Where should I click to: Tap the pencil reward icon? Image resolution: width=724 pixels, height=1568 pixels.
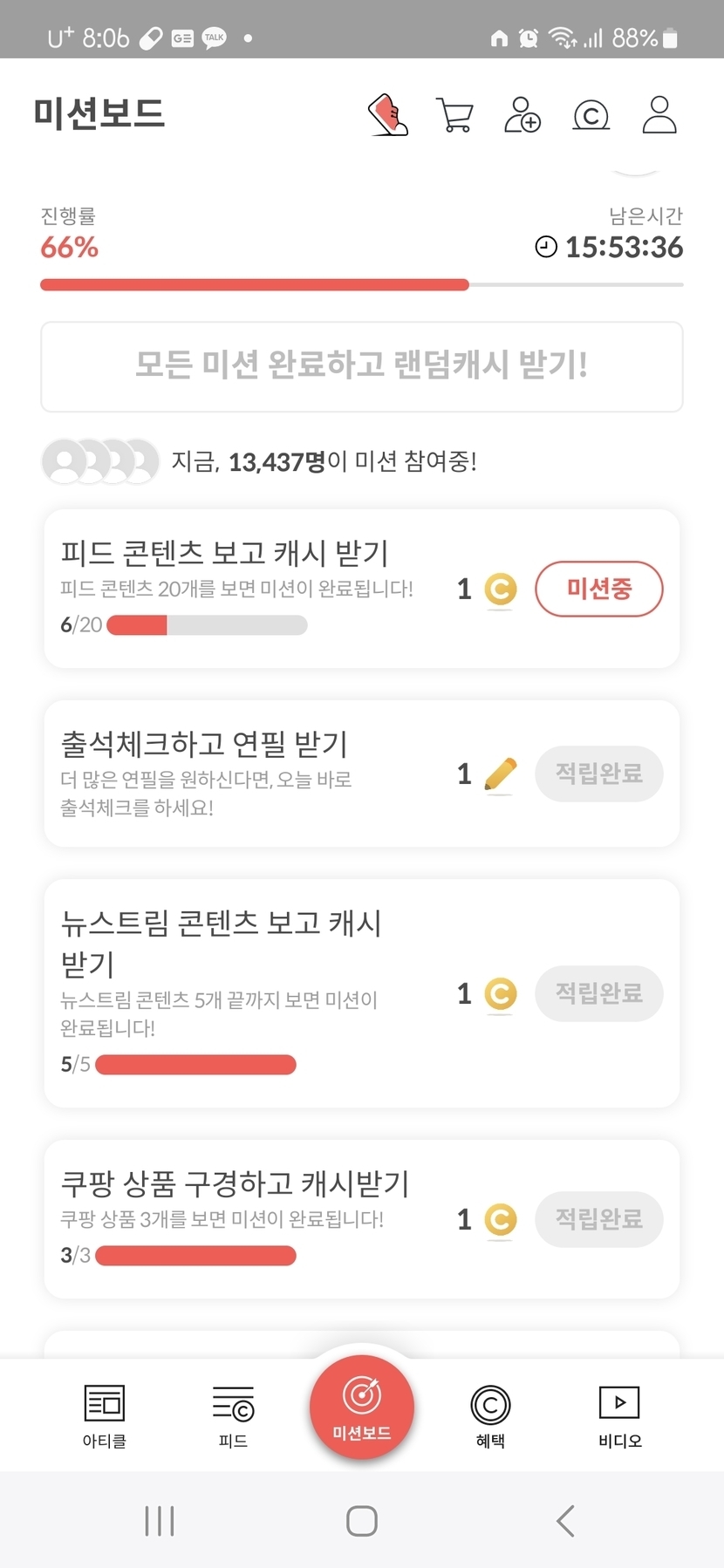pyautogui.click(x=501, y=774)
